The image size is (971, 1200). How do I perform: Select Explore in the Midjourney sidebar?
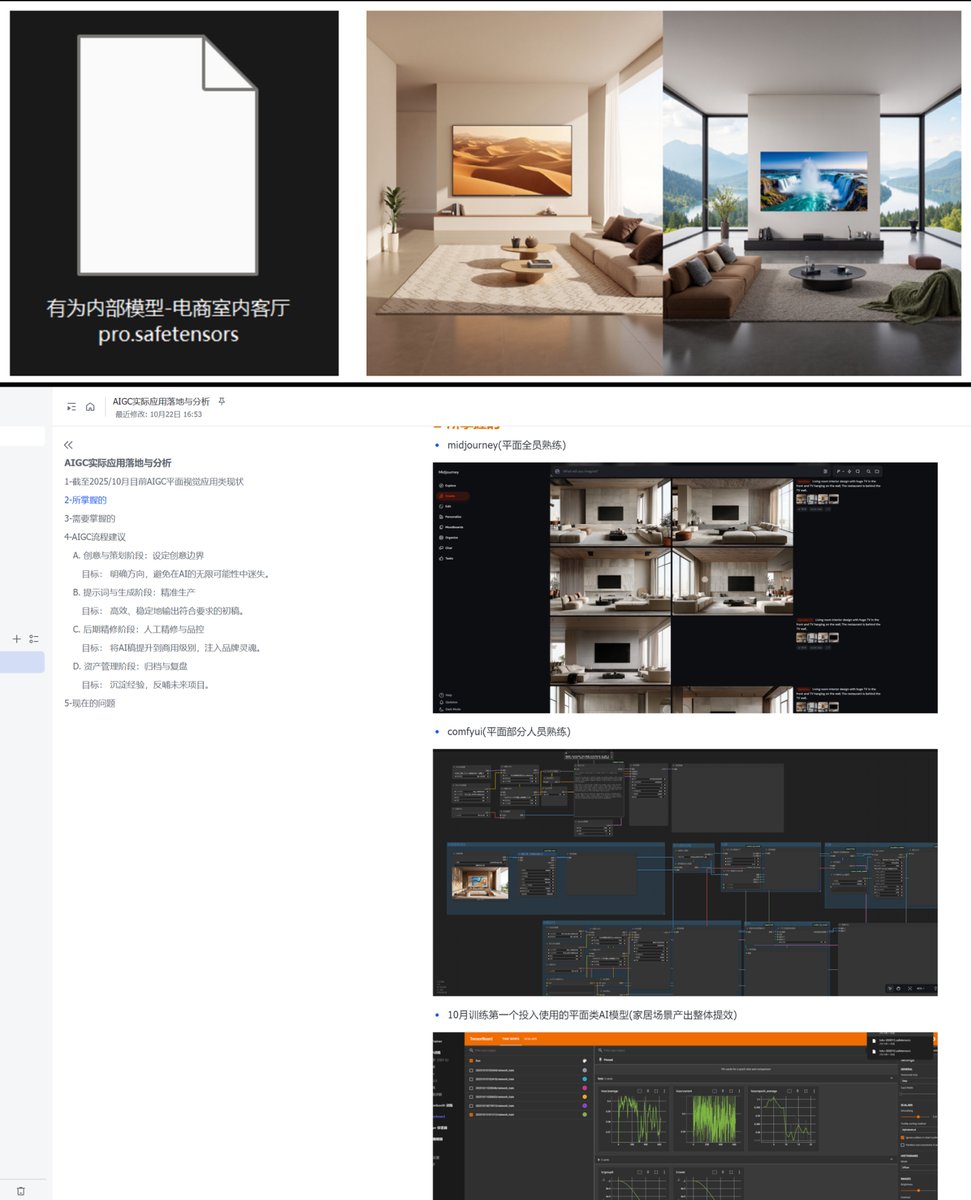(x=449, y=485)
